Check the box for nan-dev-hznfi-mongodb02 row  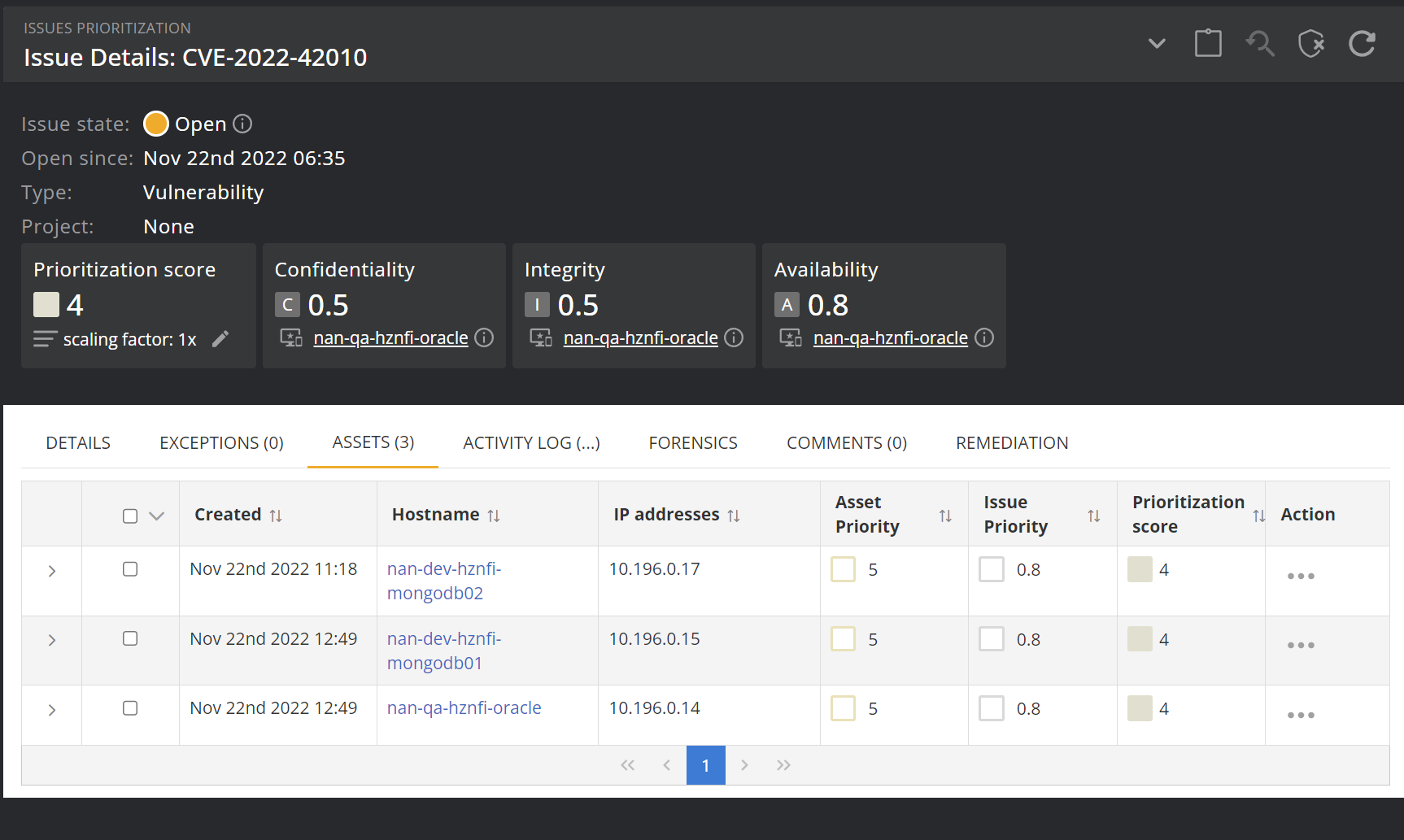tap(130, 569)
